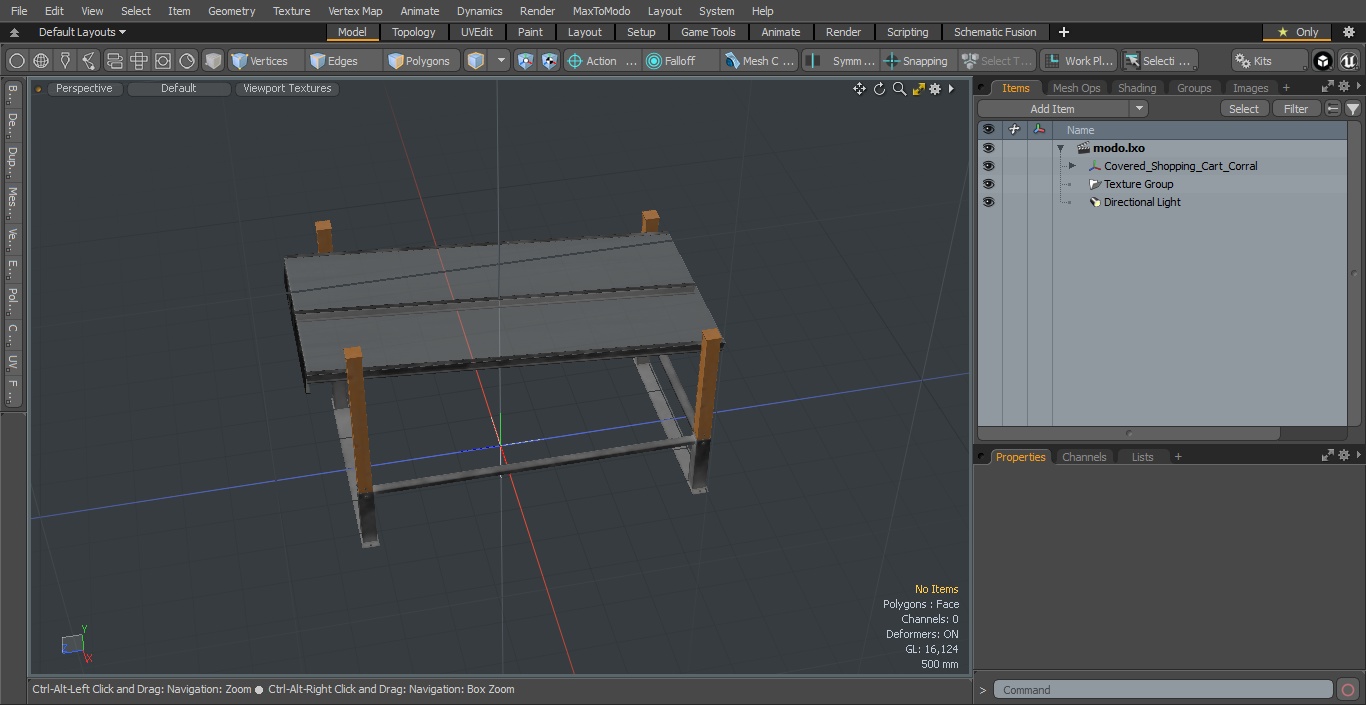
Task: Click the wireframe globe icon in the toolbar
Action: point(41,61)
